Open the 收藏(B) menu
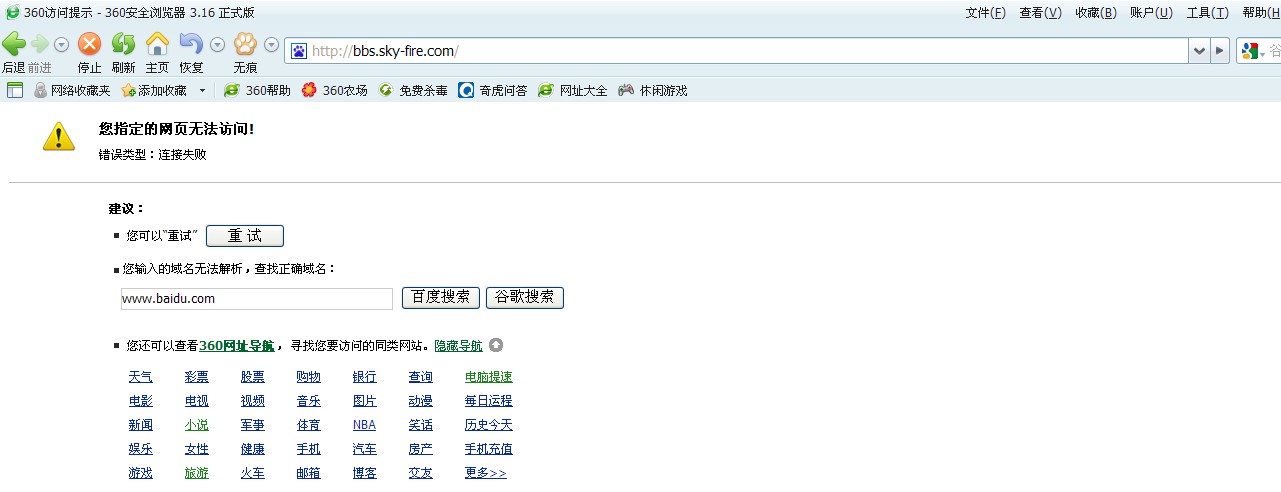The height and width of the screenshot is (492, 1281). coord(1096,12)
